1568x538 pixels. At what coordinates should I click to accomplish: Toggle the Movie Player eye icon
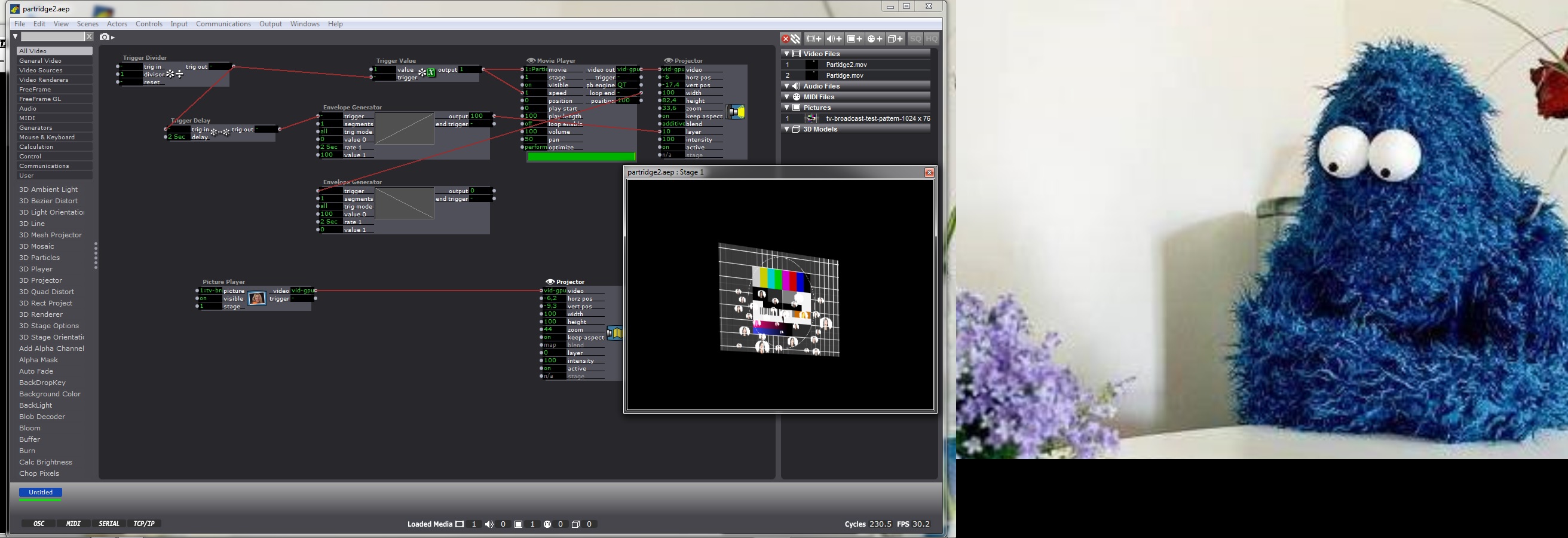point(531,61)
